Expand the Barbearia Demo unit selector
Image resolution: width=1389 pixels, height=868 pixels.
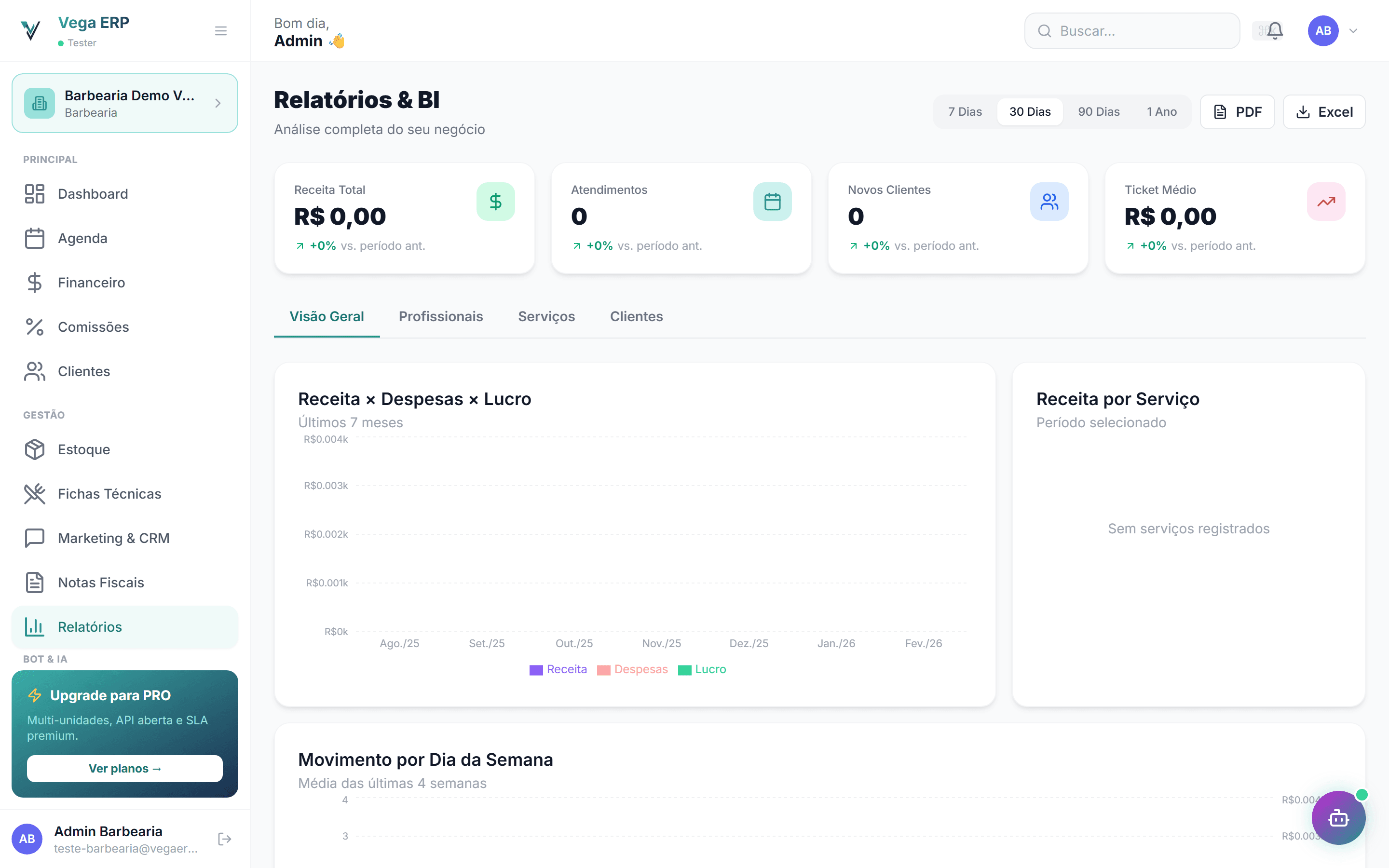[124, 103]
